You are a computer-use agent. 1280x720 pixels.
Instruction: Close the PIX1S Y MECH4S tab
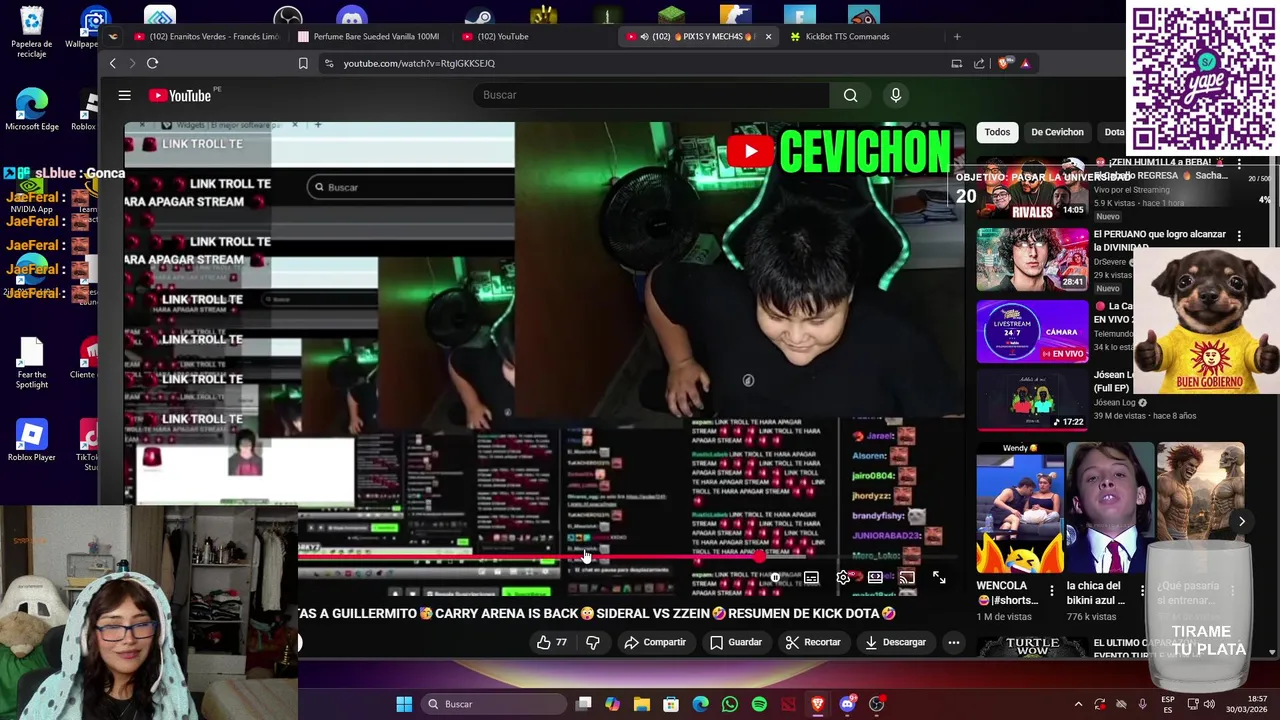(768, 37)
